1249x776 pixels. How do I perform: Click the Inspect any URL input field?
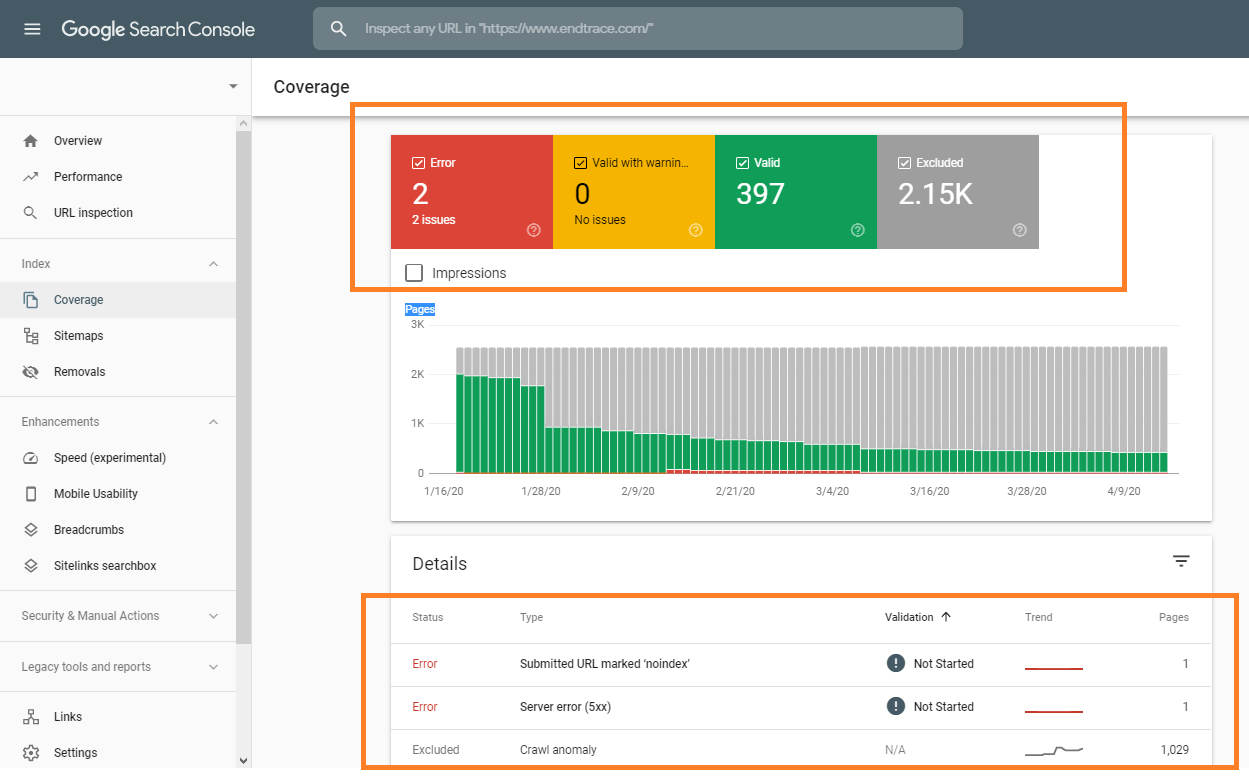[x=638, y=29]
